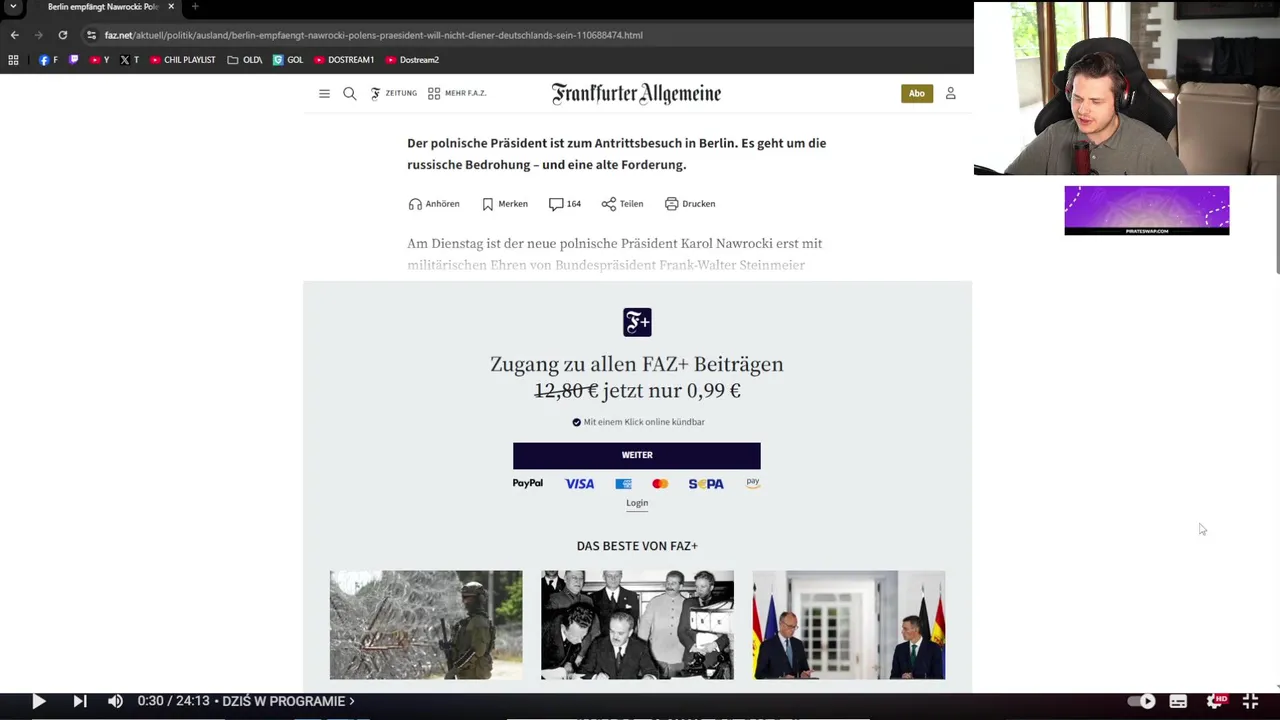1280x720 pixels.
Task: Open video quality settings gear
Action: pos(1215,702)
